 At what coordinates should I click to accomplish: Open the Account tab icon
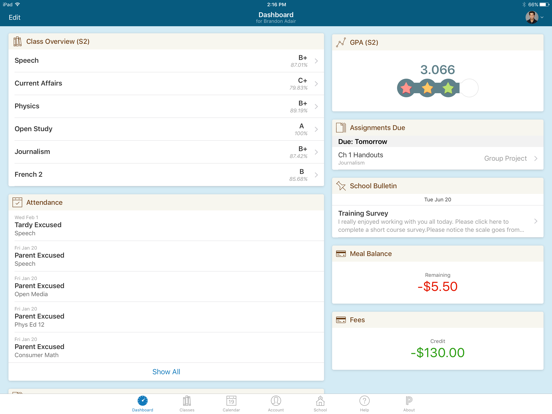coord(276,401)
